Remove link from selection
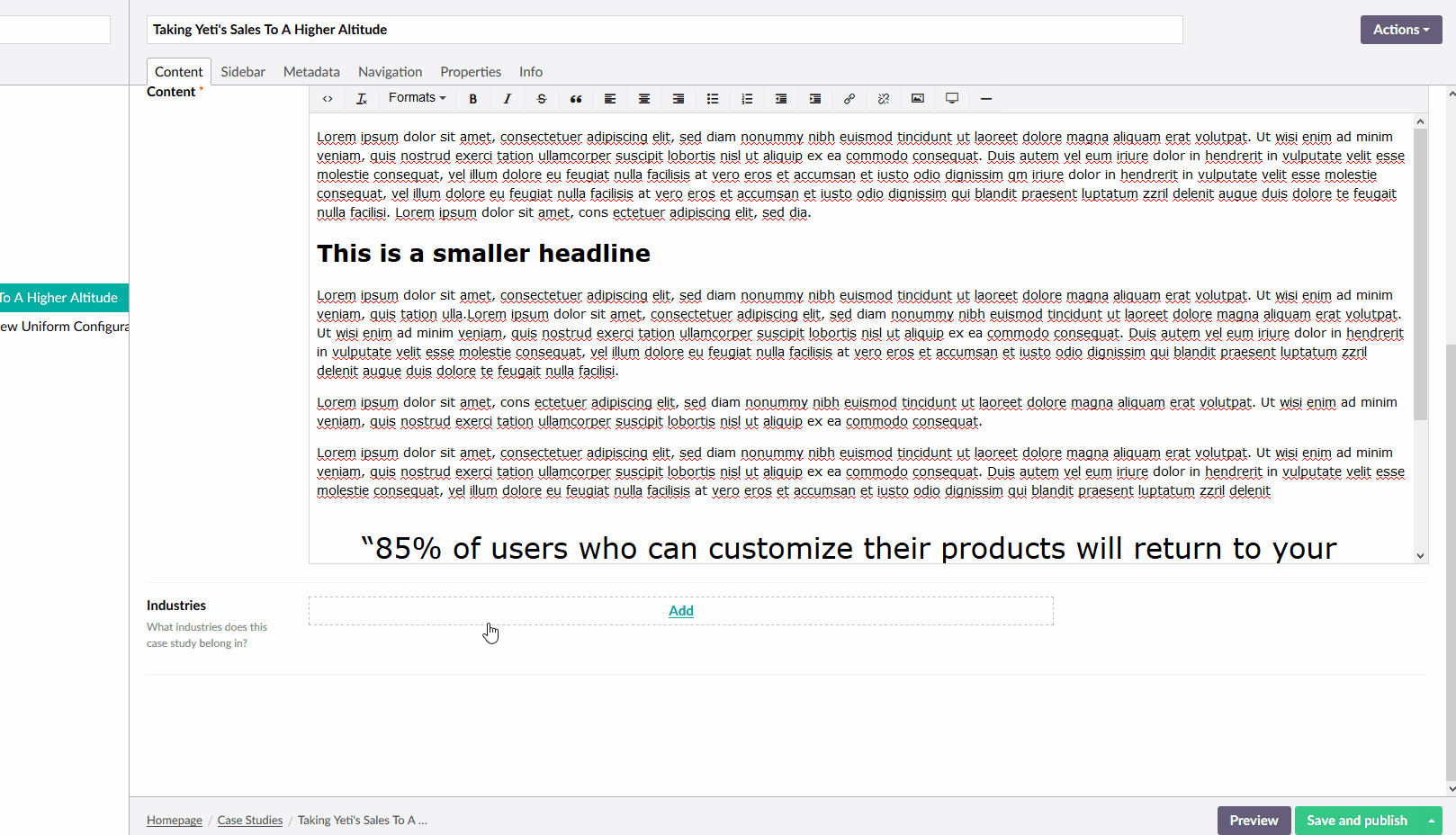 point(884,99)
